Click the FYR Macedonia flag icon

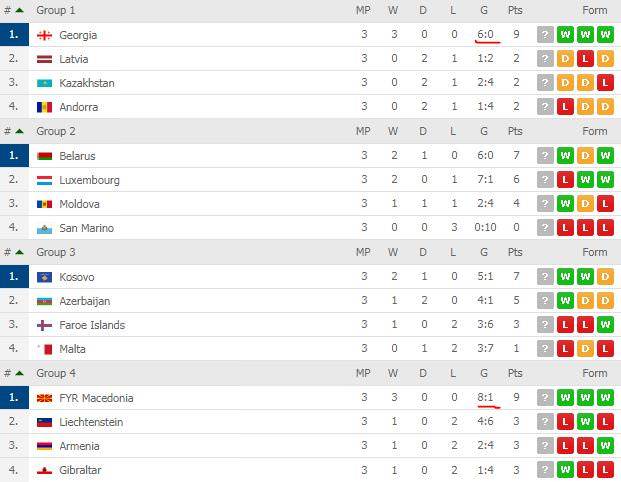click(x=44, y=398)
